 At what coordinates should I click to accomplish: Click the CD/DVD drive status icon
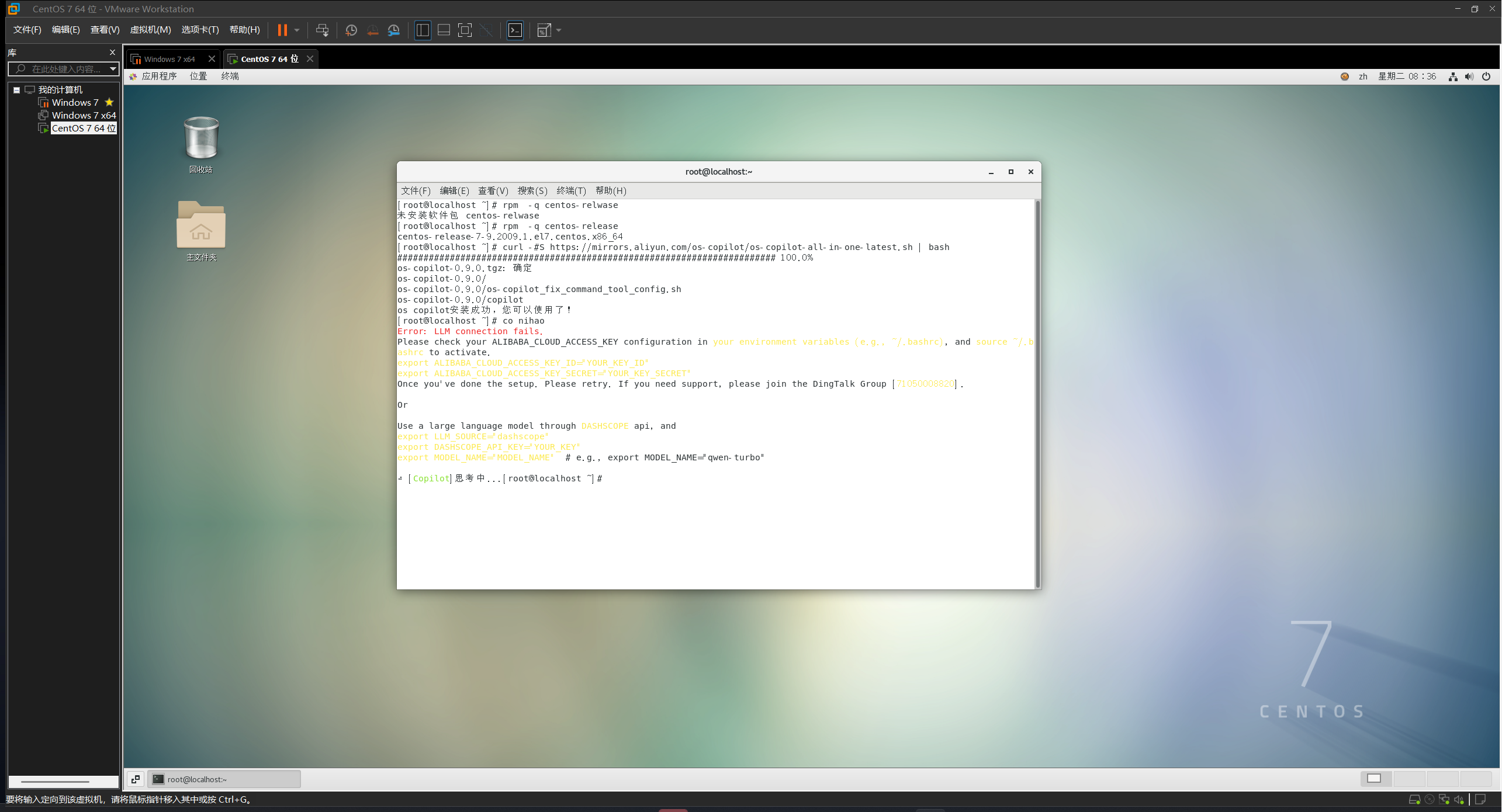click(1430, 800)
